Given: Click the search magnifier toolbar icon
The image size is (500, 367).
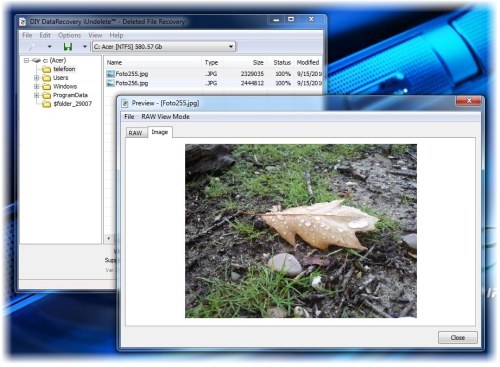Looking at the screenshot, I should pyautogui.click(x=32, y=46).
